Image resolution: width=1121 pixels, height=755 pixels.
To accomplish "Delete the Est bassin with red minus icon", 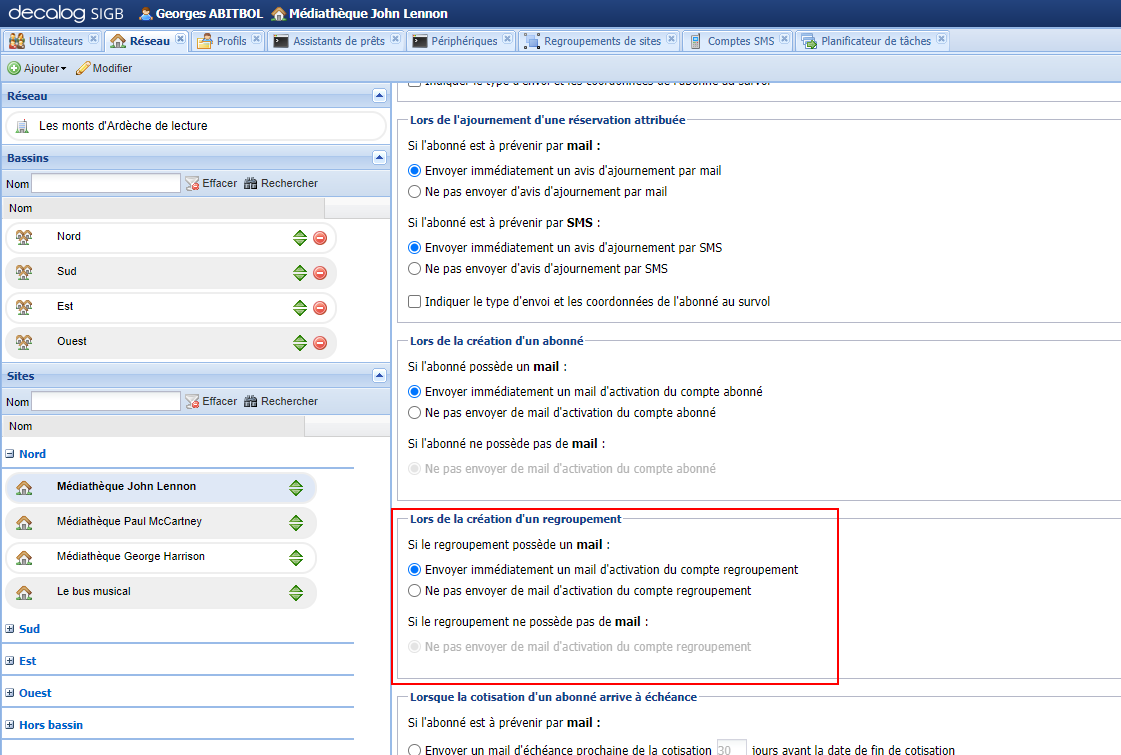I will point(320,307).
